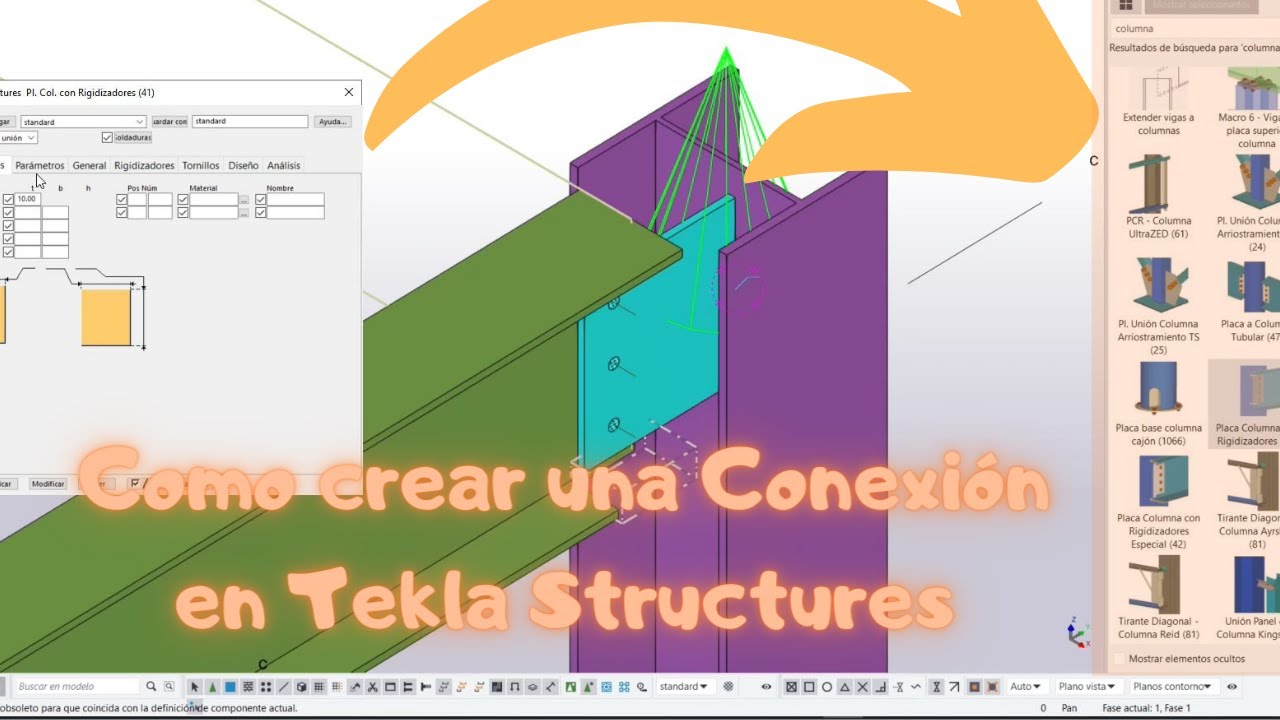The image size is (1280, 720).
Task: Open the standard selection filter dropdown
Action: [684, 686]
